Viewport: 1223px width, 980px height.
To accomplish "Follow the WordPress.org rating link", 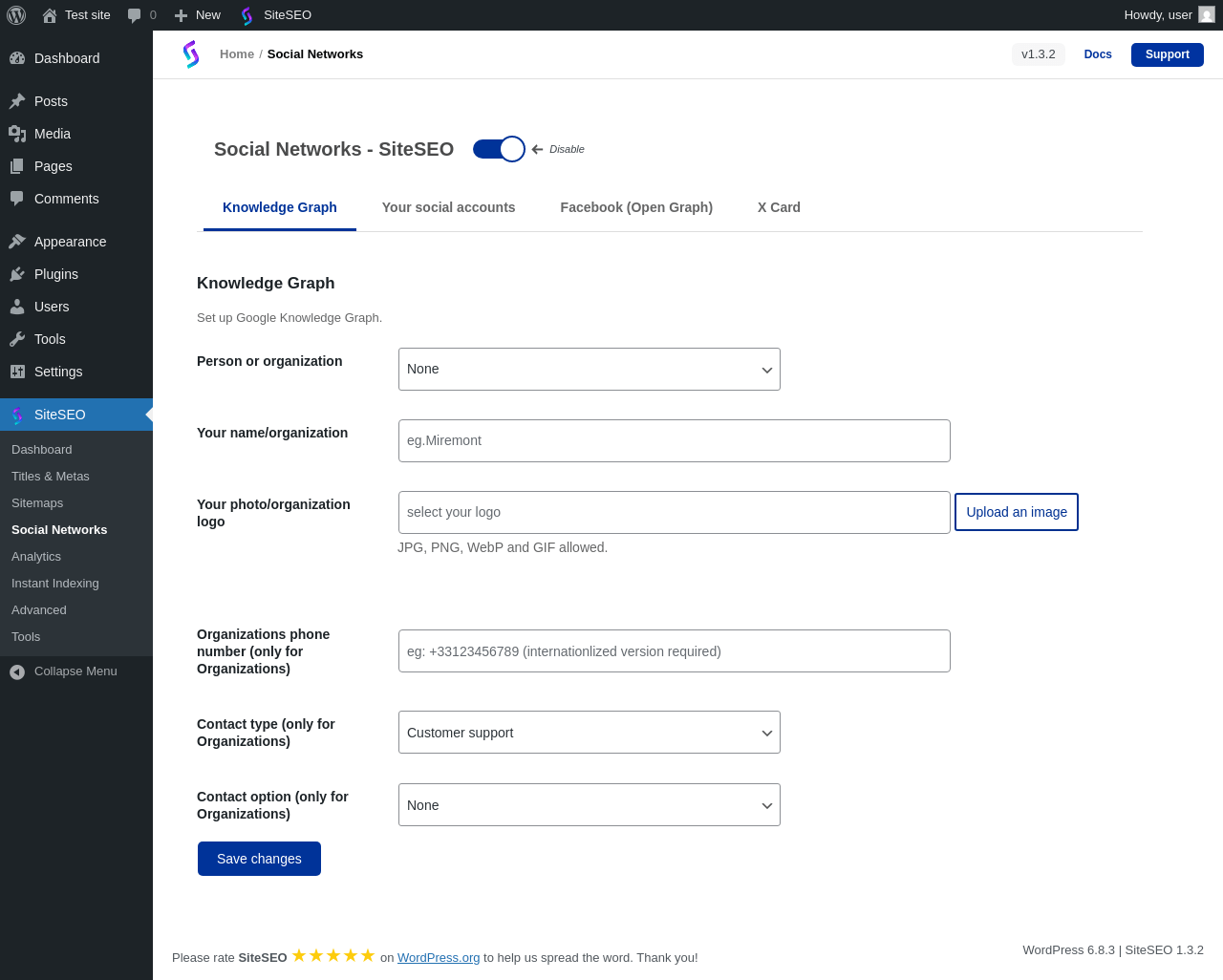I will click(x=439, y=958).
